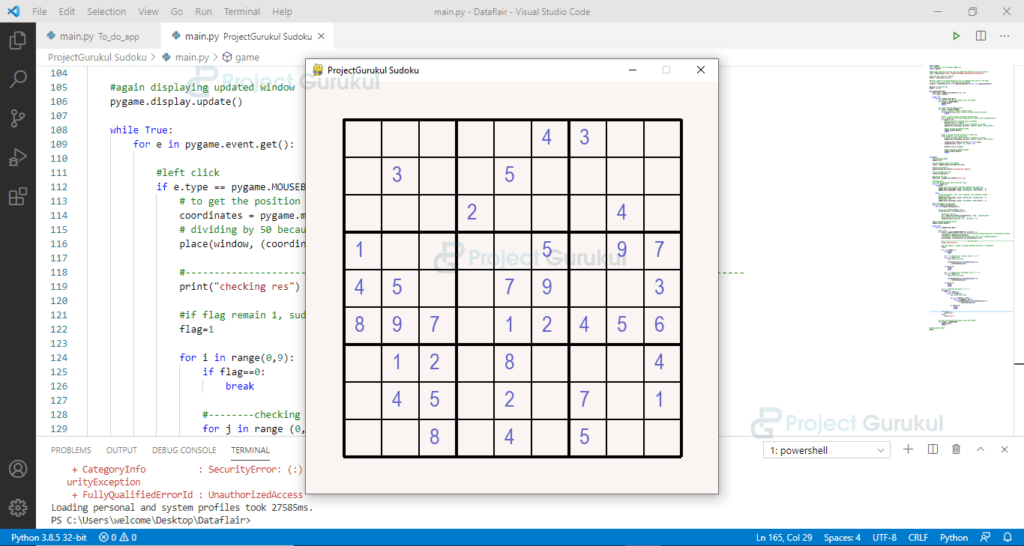This screenshot has width=1024, height=546.
Task: Kill terminal with trash icon
Action: coord(956,449)
